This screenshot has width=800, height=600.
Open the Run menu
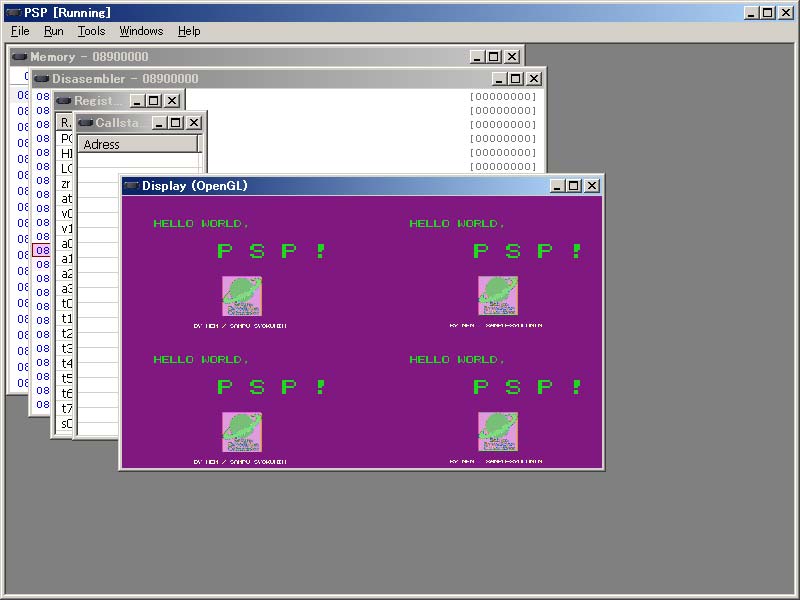(x=54, y=31)
